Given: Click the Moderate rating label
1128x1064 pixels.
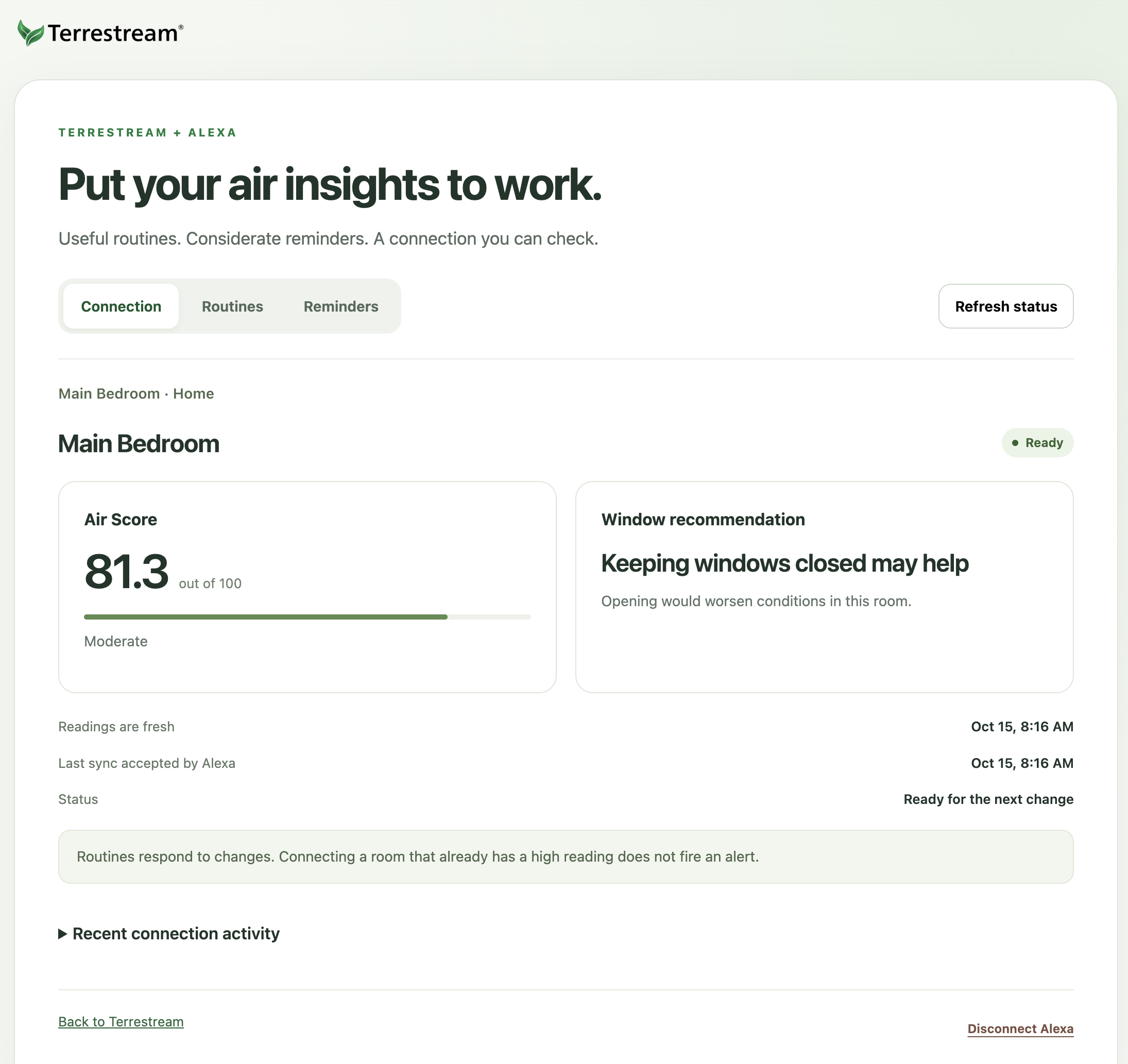Looking at the screenshot, I should [x=116, y=641].
